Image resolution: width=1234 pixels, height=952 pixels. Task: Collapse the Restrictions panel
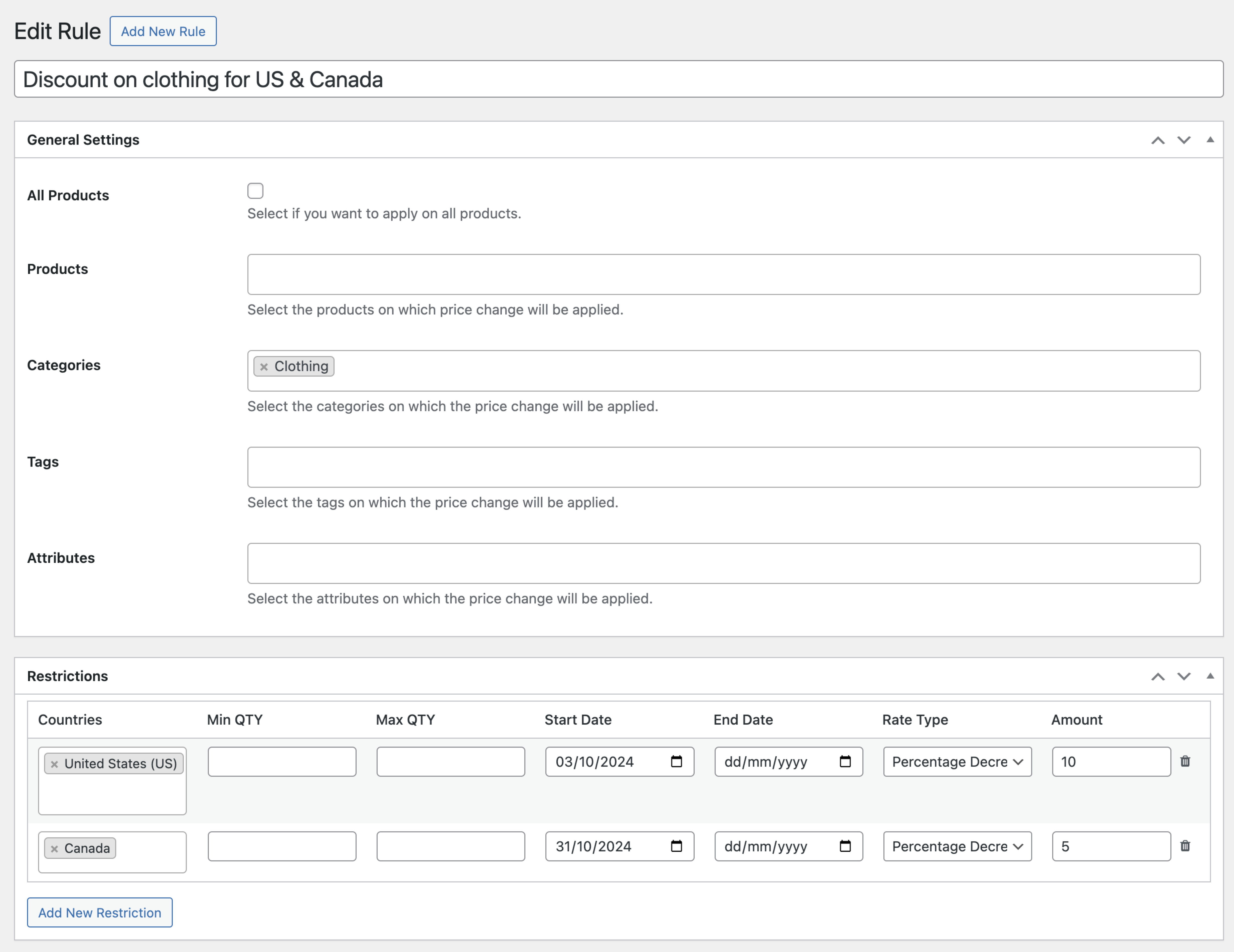pos(1210,676)
